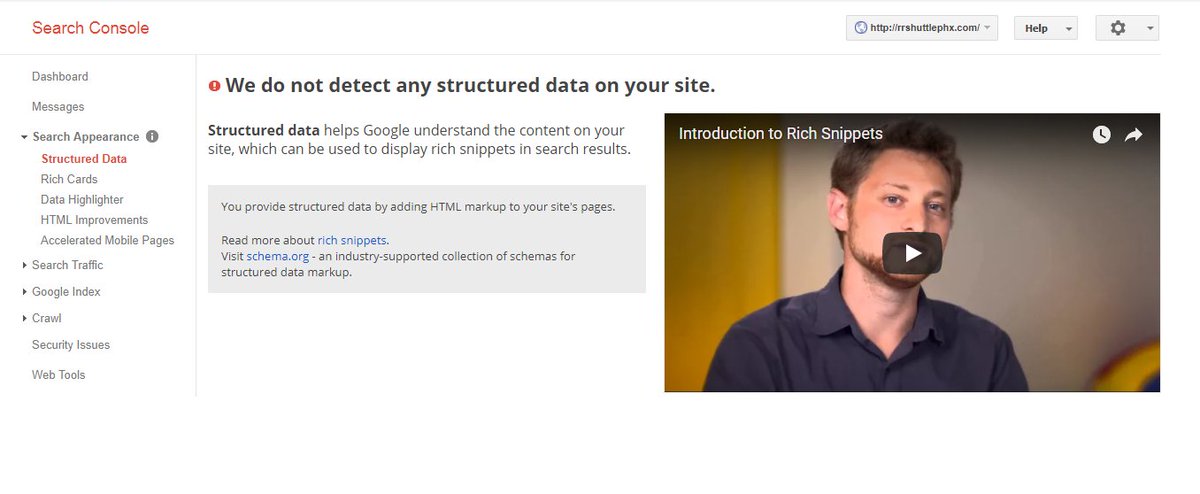The height and width of the screenshot is (494, 1200).
Task: Click the video share arrow icon
Action: coord(1133,134)
